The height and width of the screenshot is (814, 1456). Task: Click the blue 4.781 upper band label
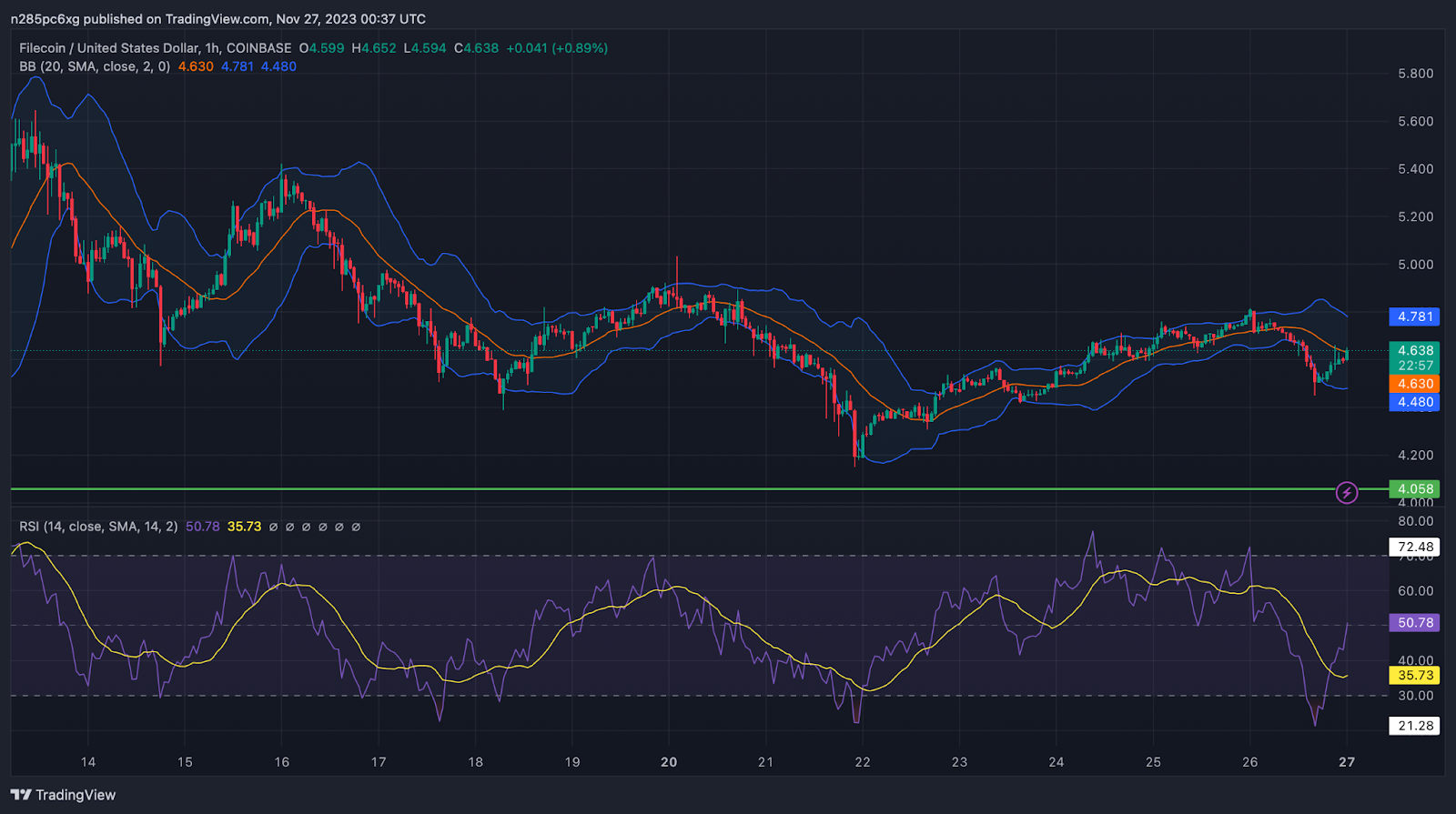coord(1414,317)
